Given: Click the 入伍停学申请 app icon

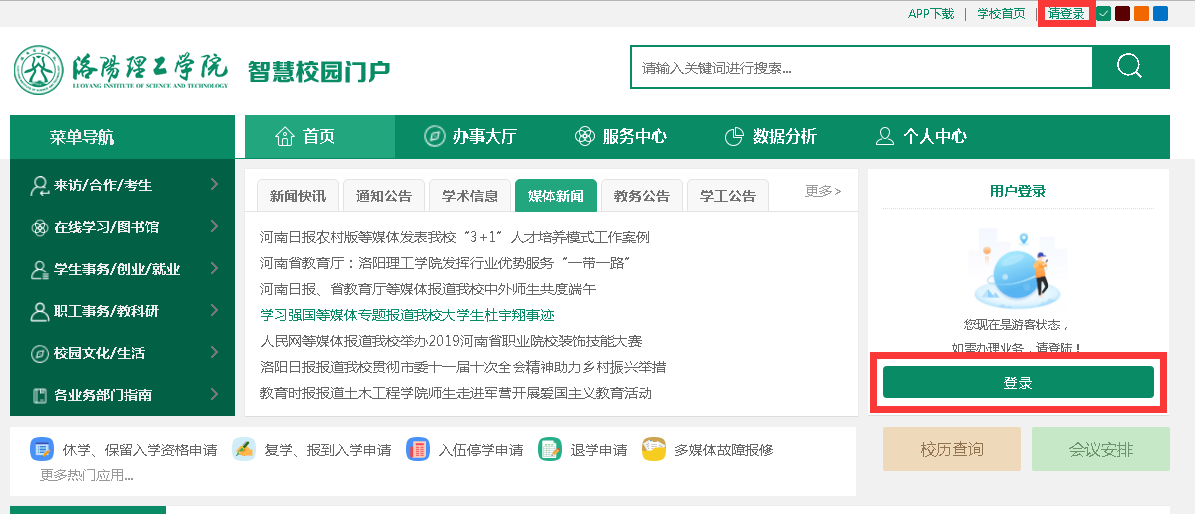Looking at the screenshot, I should [x=418, y=449].
